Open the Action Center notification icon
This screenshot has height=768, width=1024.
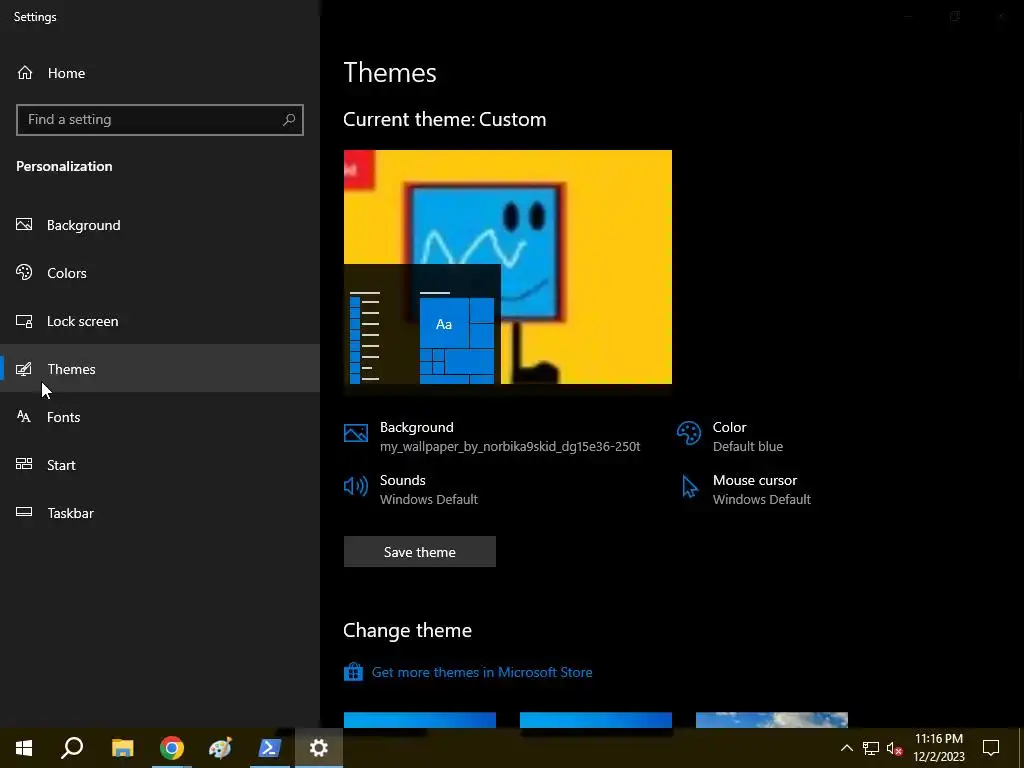click(x=991, y=748)
